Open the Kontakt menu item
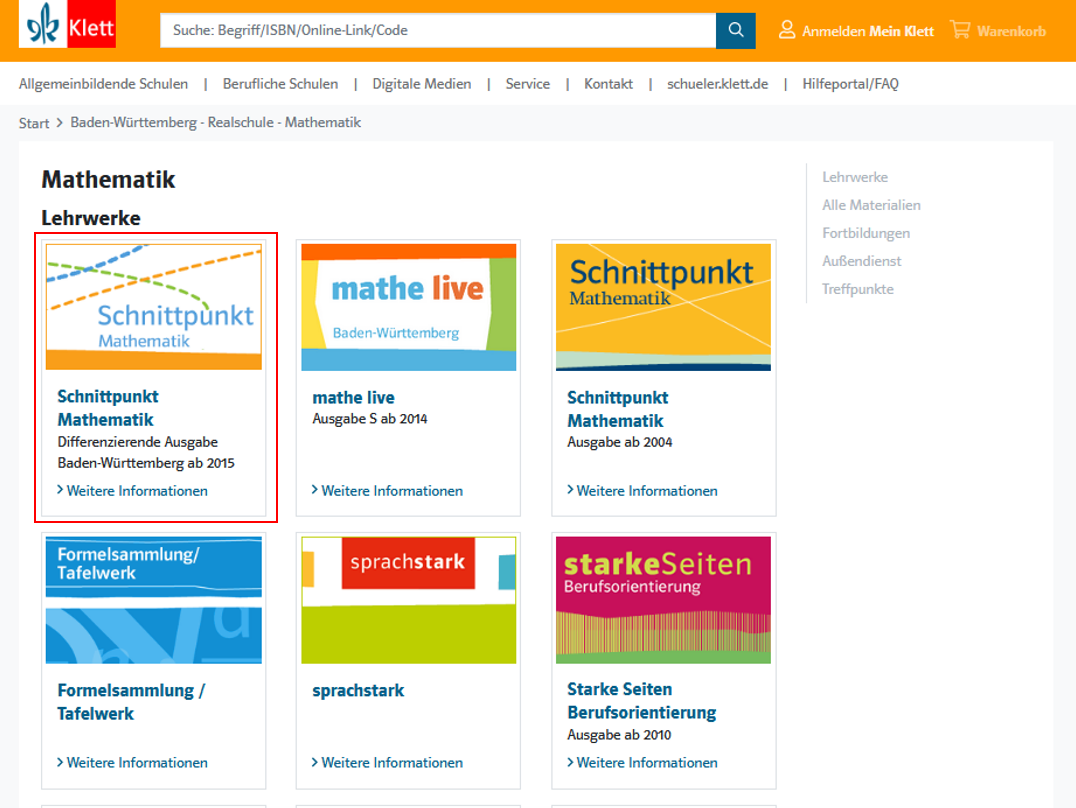 coord(608,84)
